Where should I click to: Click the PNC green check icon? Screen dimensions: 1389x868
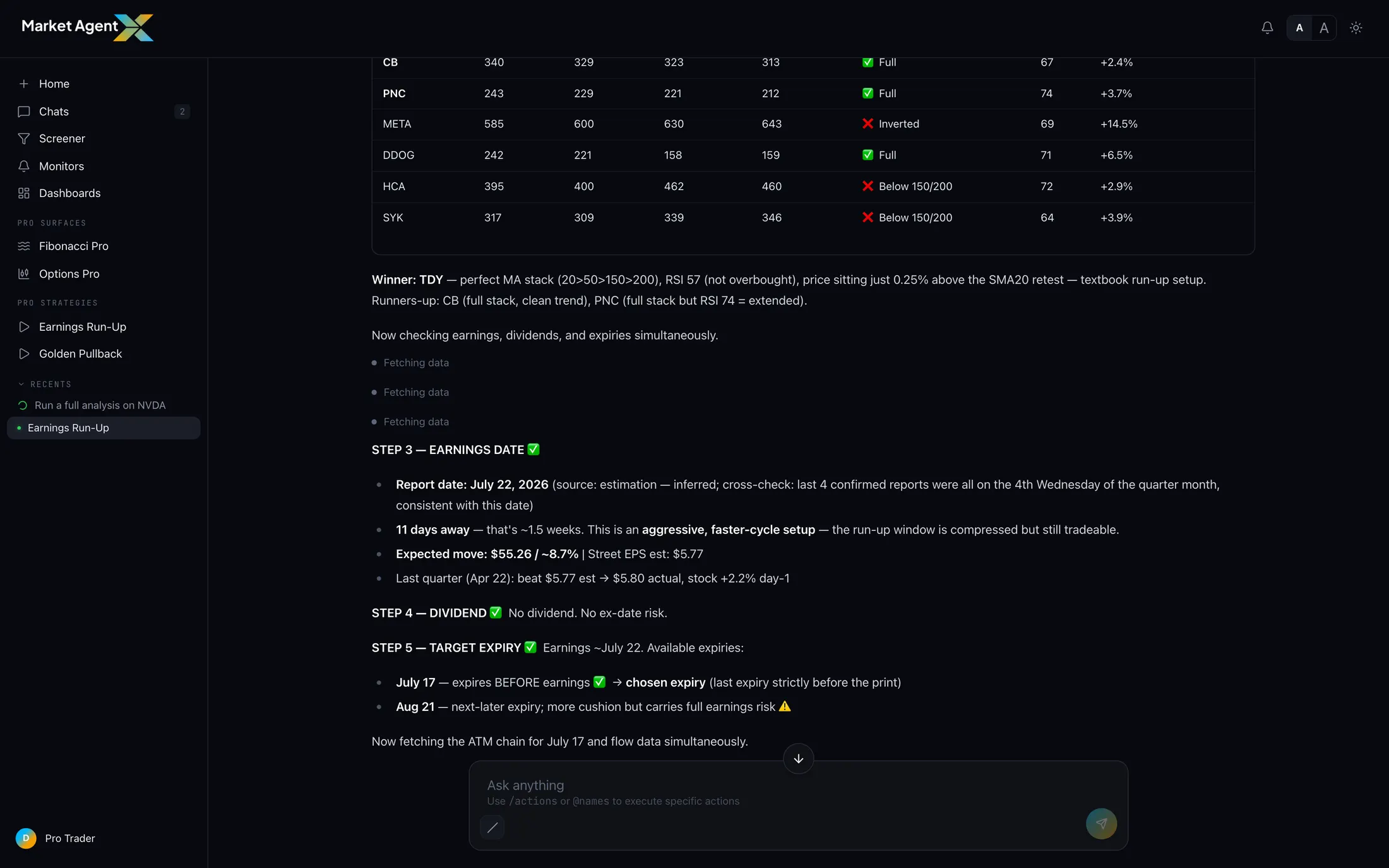click(x=867, y=93)
